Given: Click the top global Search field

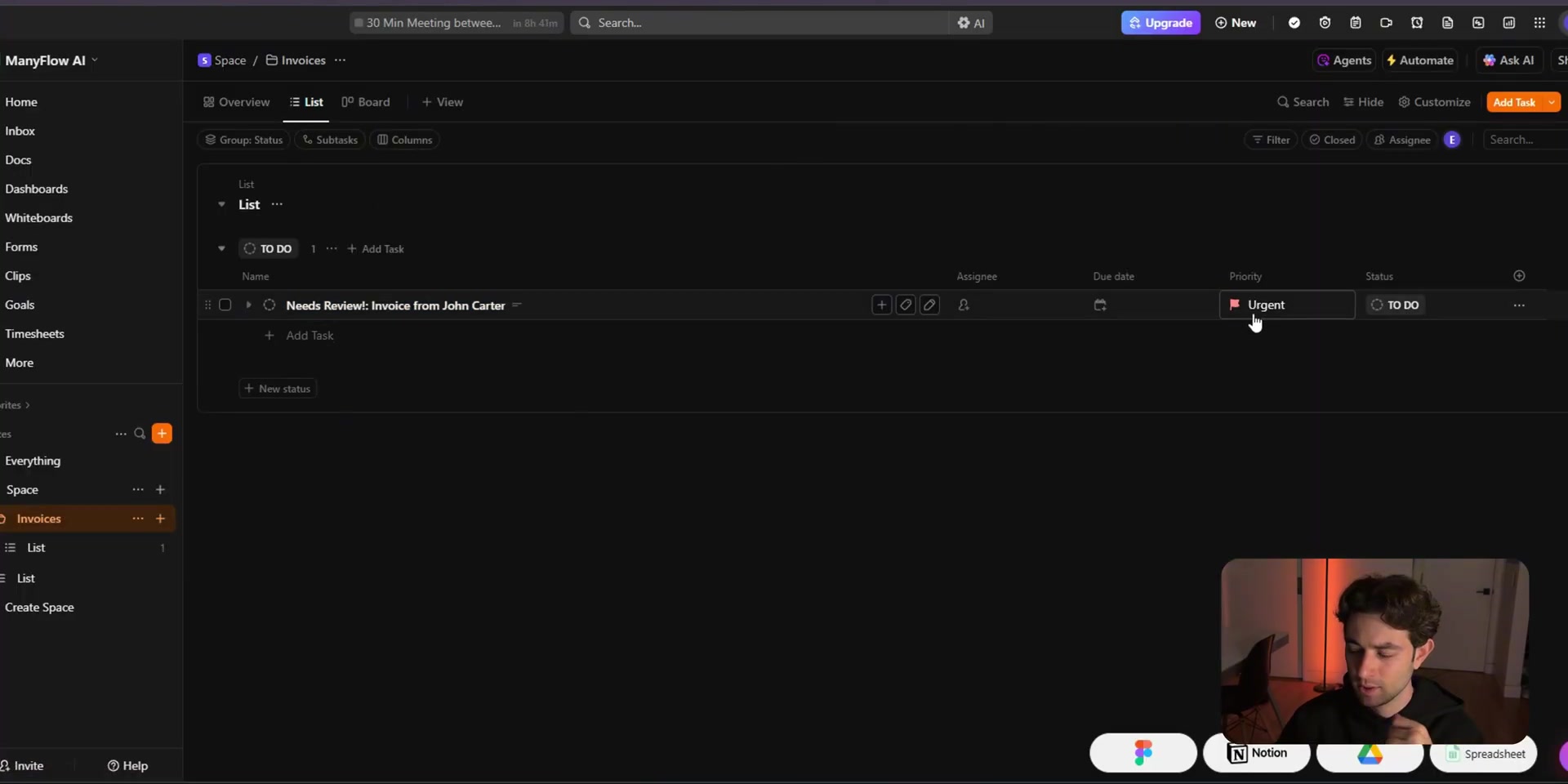Looking at the screenshot, I should [x=759, y=23].
